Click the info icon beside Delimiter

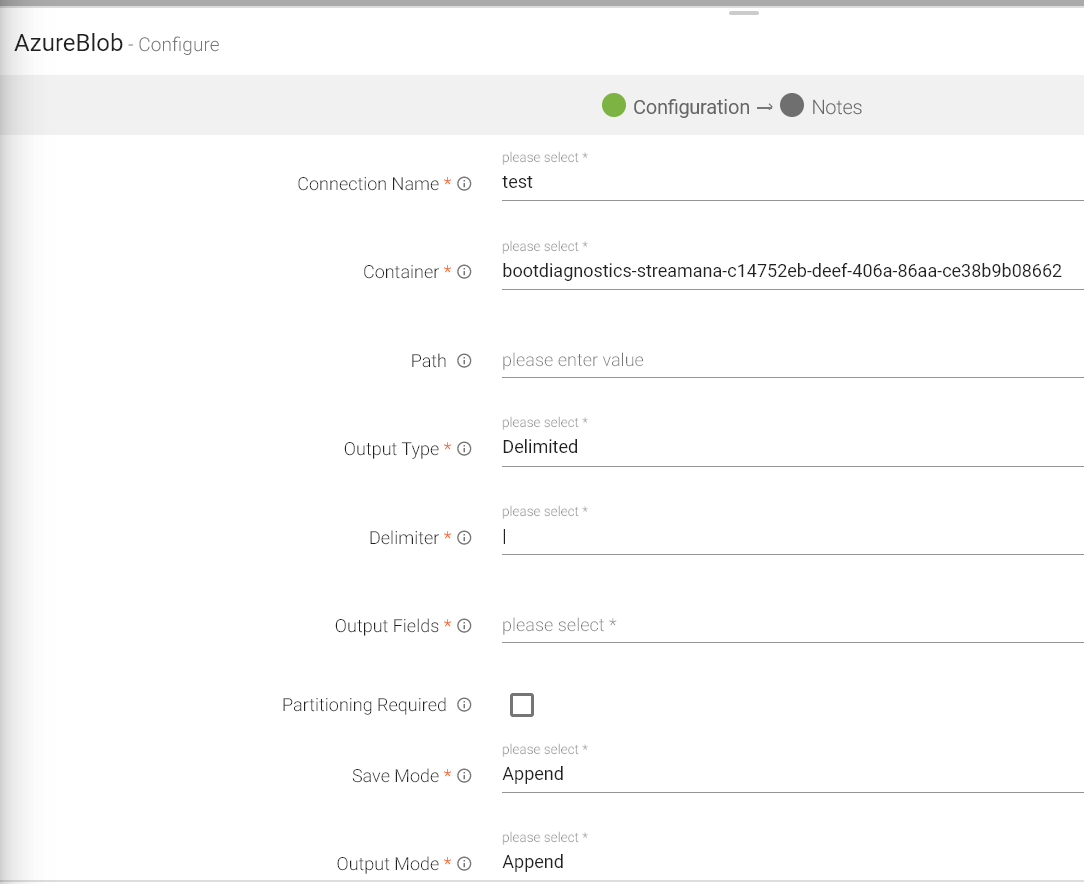click(x=464, y=538)
